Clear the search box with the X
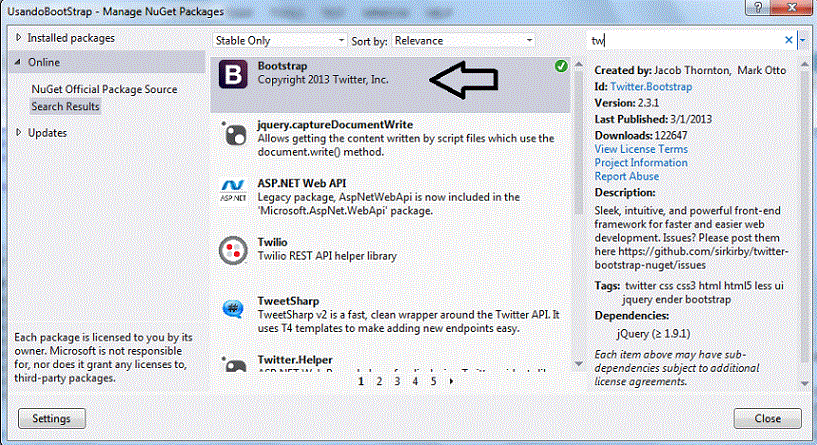Screen dimensions: 817x445 tap(788, 40)
